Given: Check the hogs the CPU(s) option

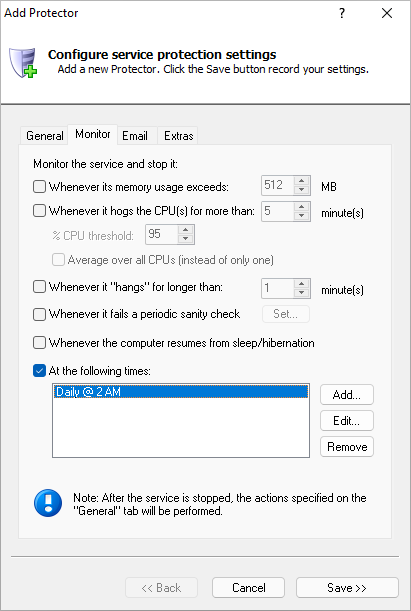Looking at the screenshot, I should (39, 211).
